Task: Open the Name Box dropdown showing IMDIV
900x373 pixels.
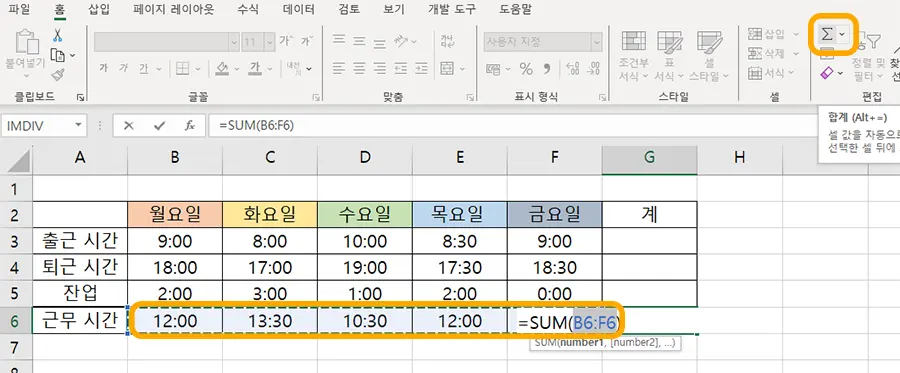Action: pos(78,126)
